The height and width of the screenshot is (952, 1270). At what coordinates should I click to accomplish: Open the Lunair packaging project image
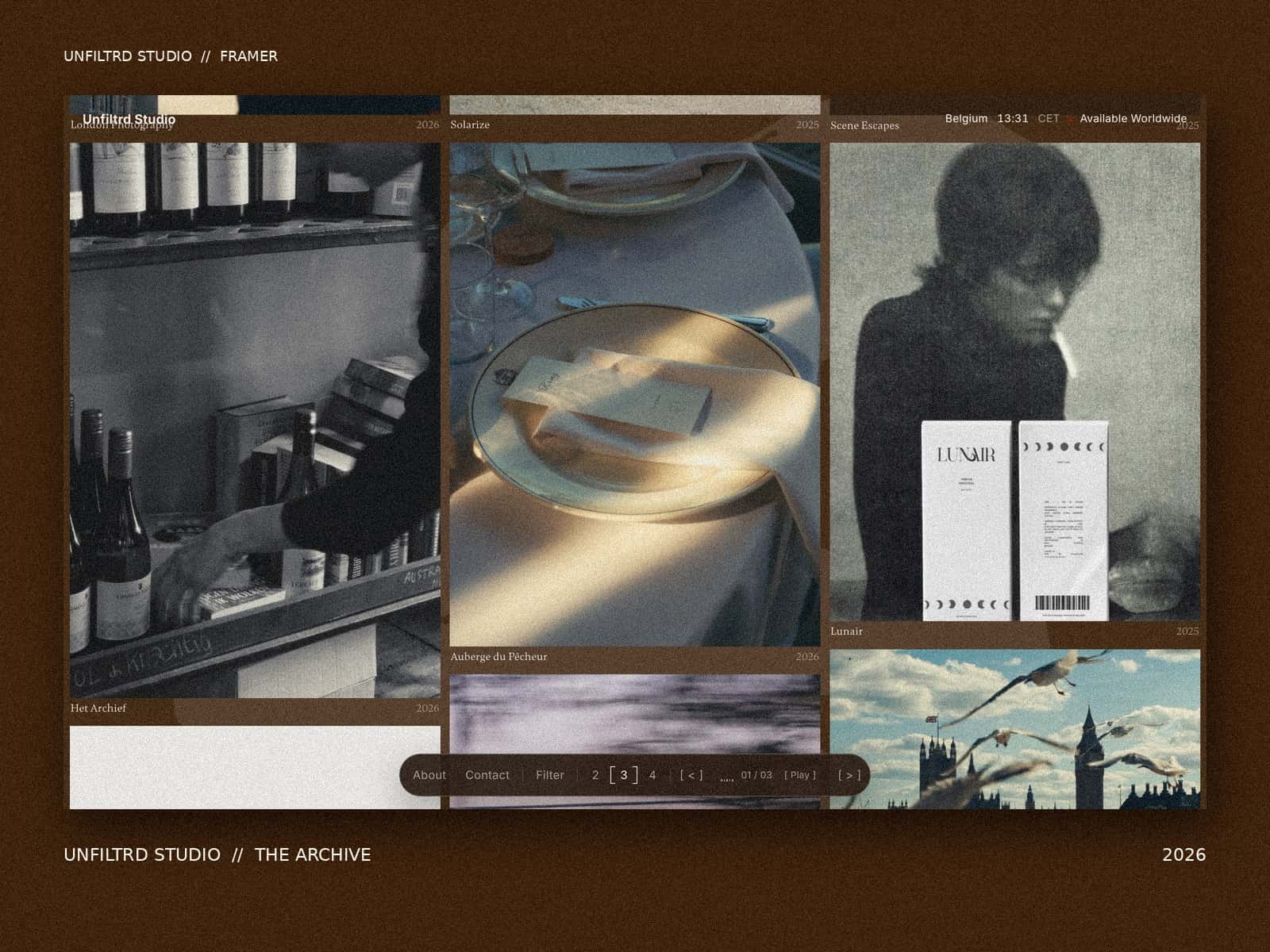tap(1015, 382)
